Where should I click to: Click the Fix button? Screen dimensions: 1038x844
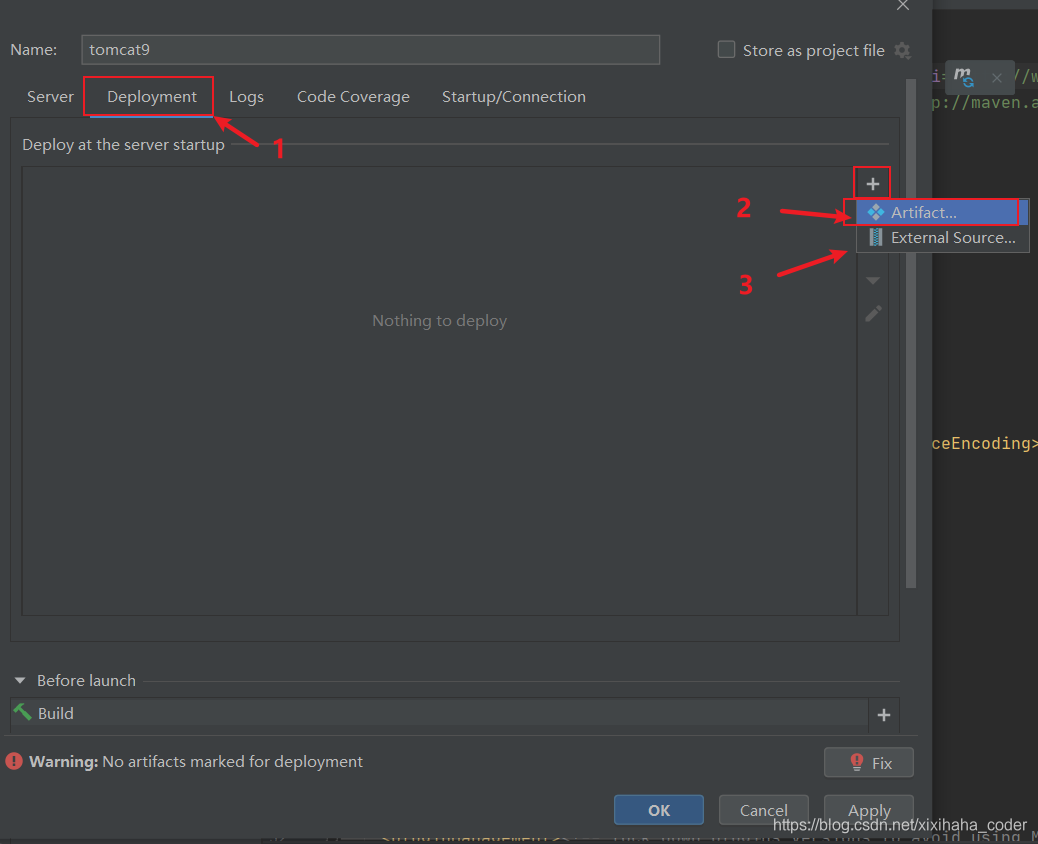tap(869, 763)
